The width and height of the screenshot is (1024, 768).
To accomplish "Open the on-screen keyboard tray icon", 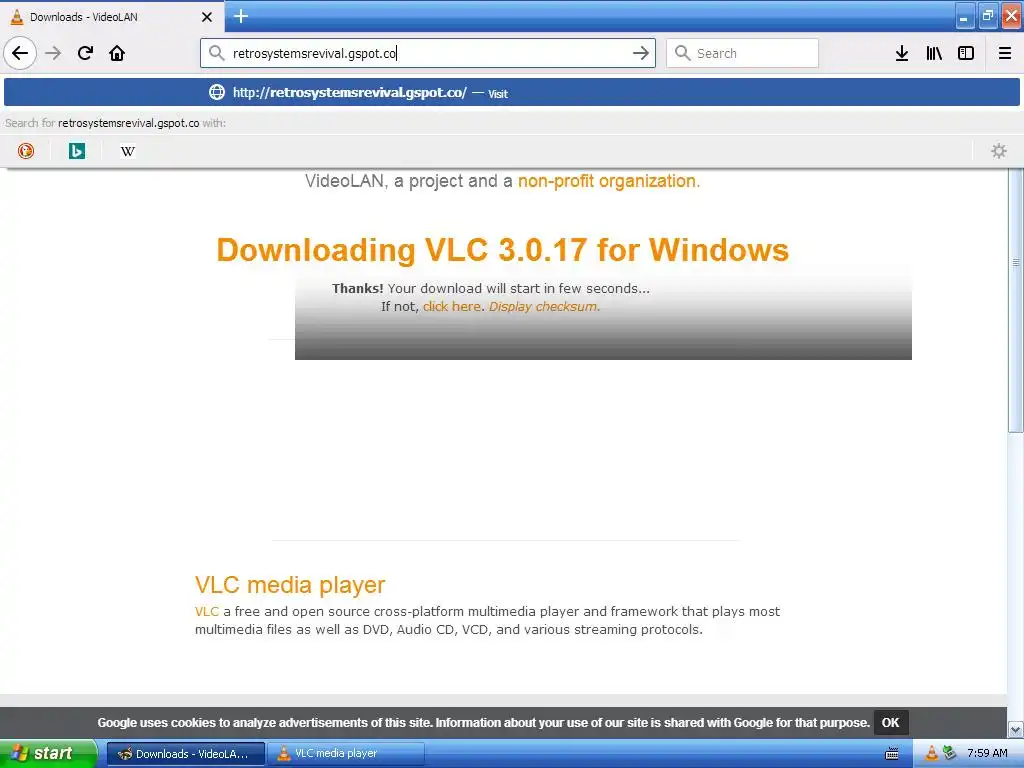I will click(891, 754).
